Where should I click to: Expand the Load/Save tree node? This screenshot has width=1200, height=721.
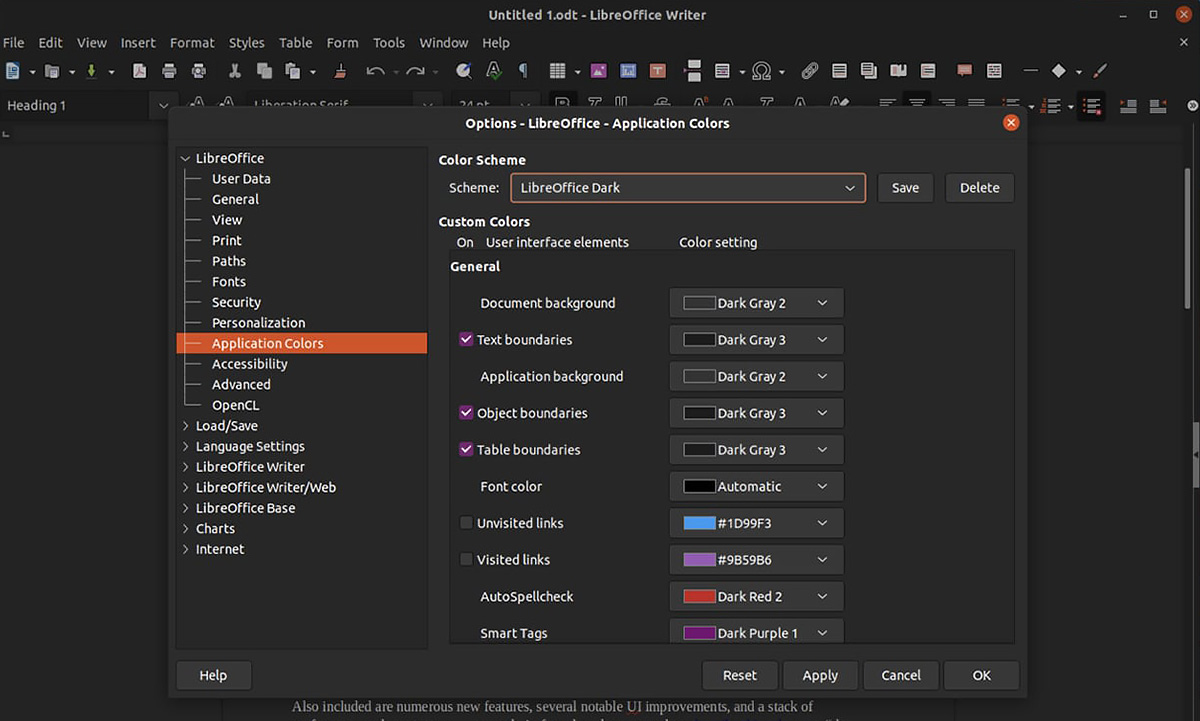186,426
